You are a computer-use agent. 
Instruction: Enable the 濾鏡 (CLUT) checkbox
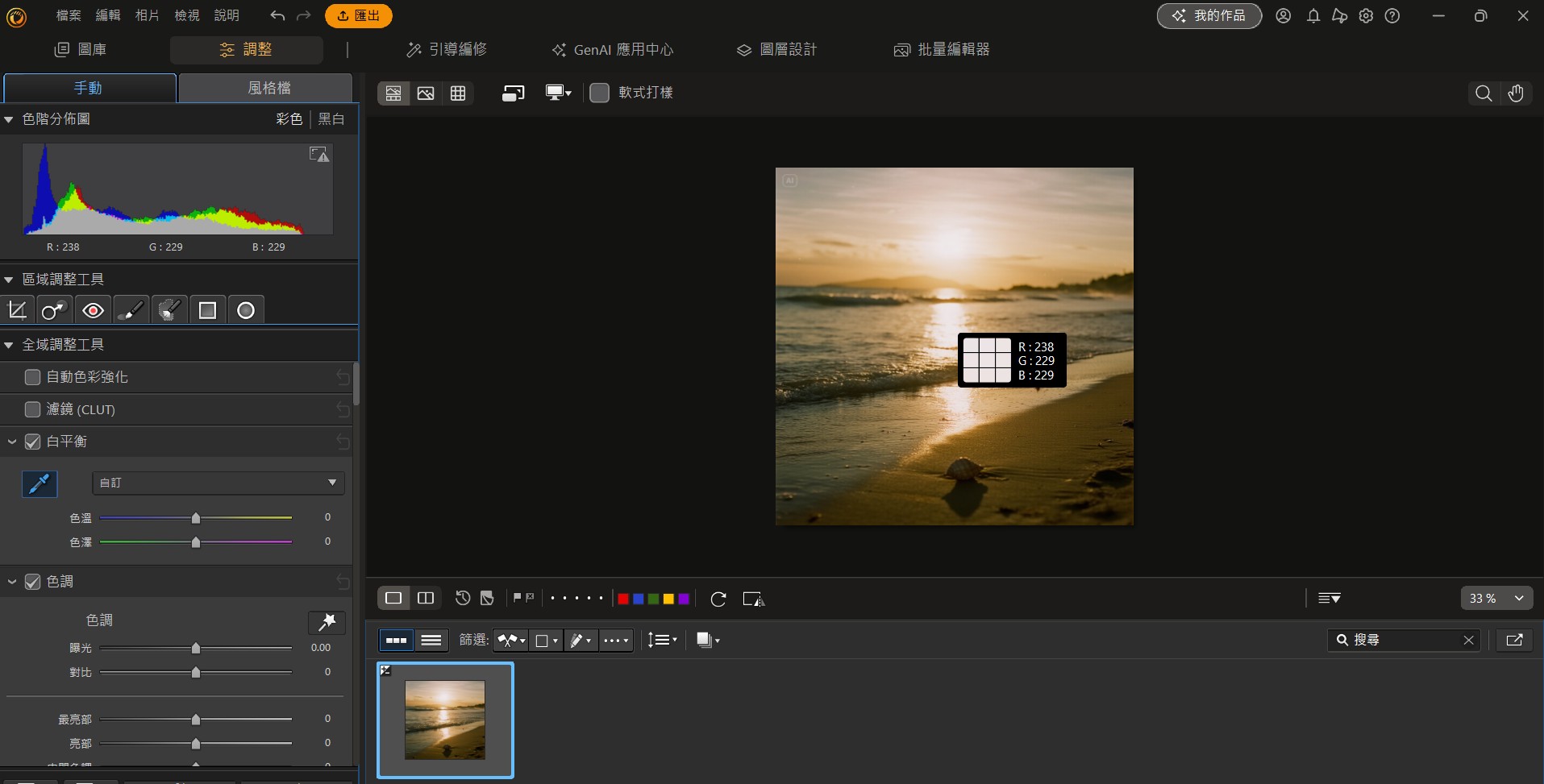point(33,409)
